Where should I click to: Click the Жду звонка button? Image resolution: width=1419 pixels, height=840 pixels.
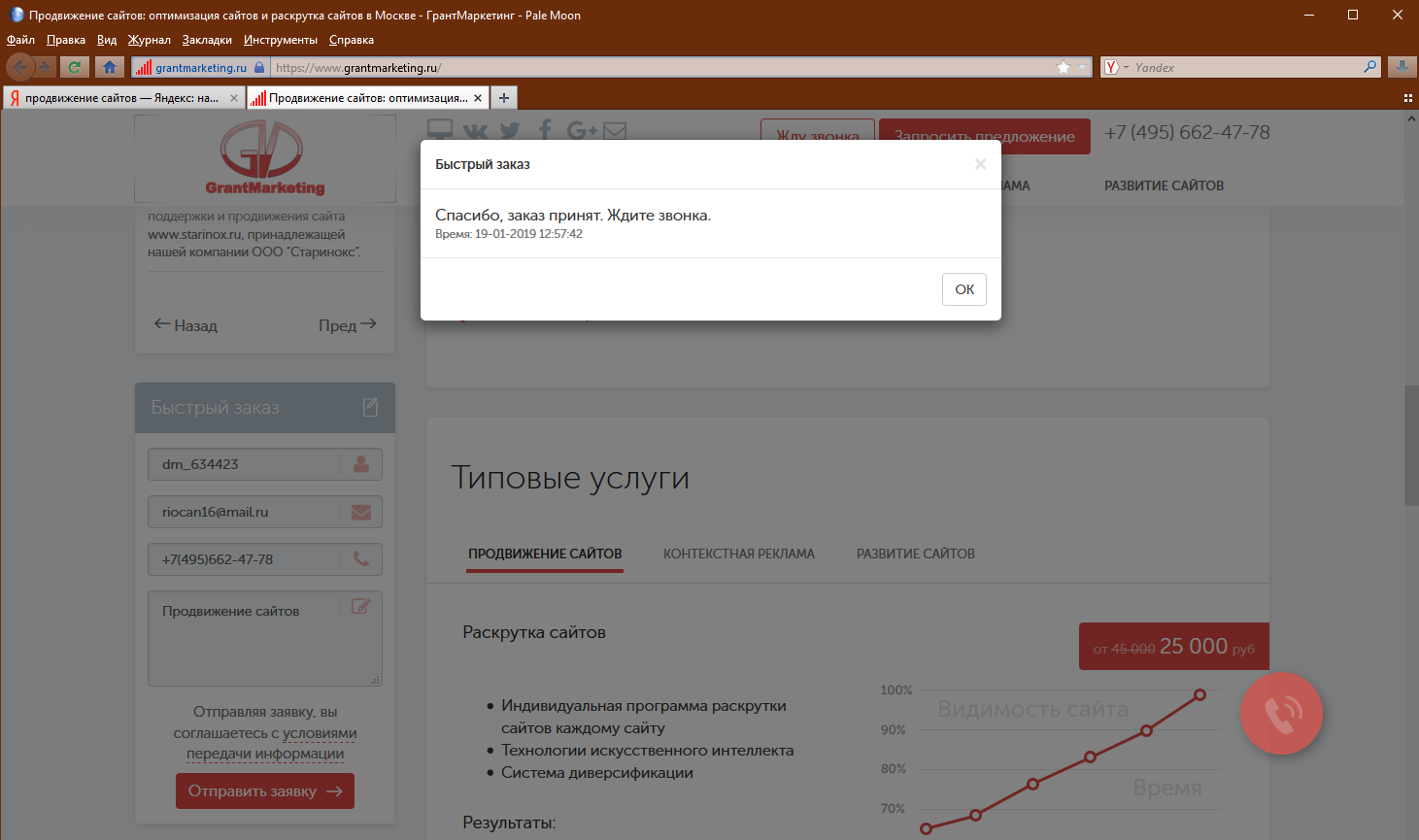point(818,136)
